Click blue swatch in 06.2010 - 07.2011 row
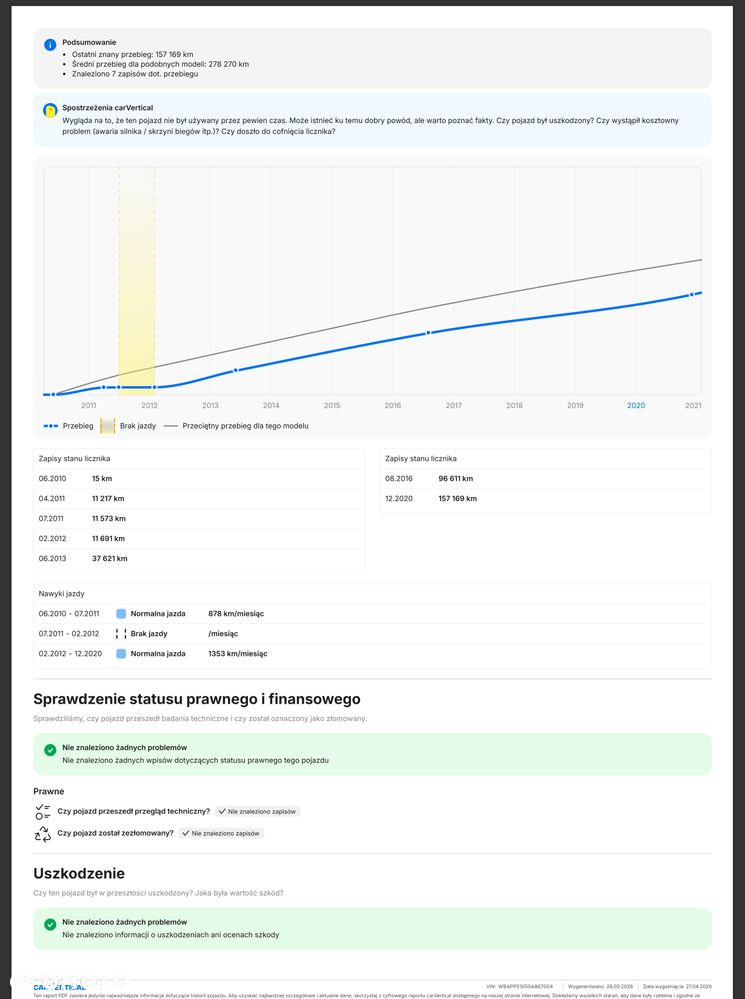This screenshot has width=745, height=999. click(x=121, y=613)
